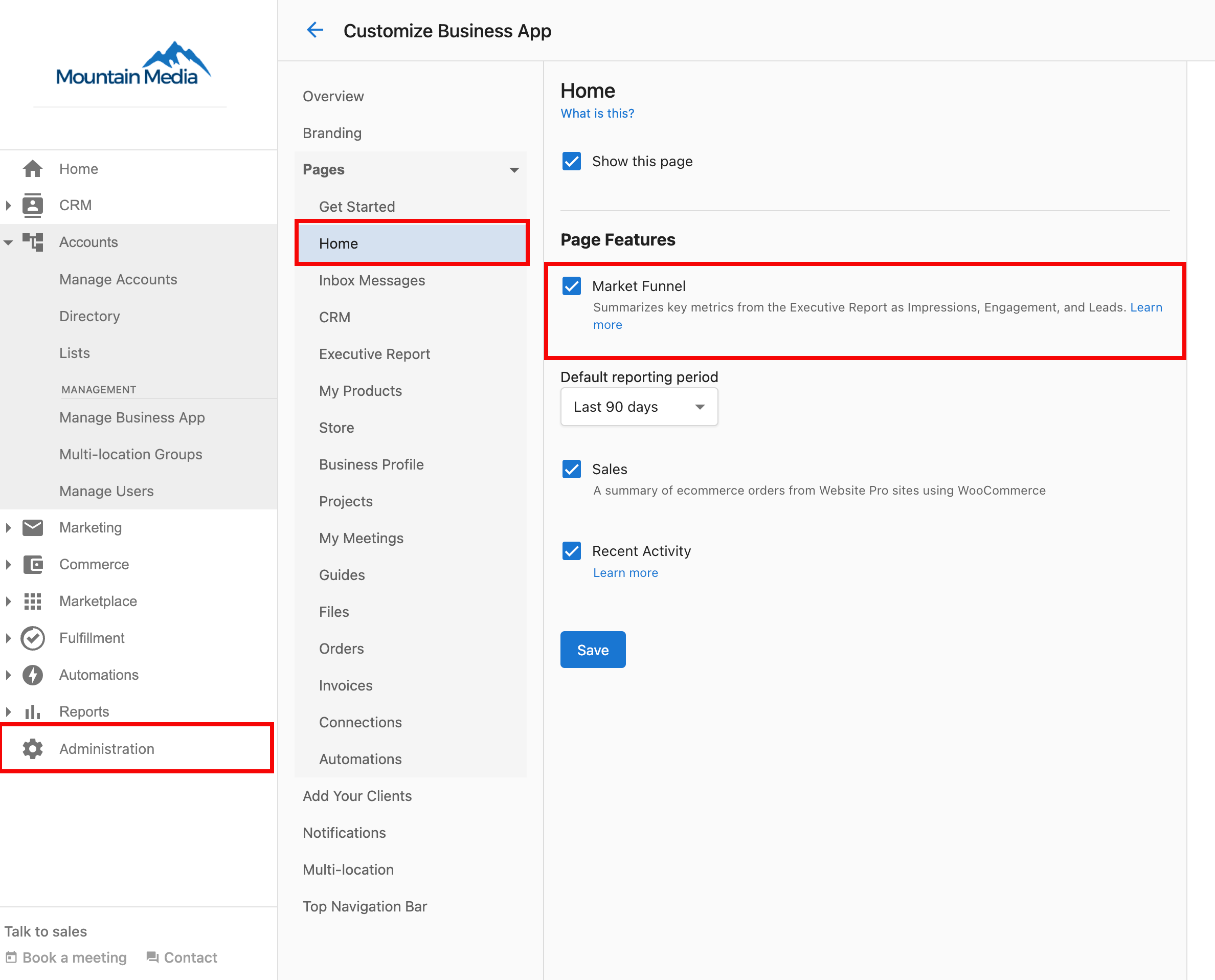Click the Contact link
The image size is (1215, 980).
[x=190, y=957]
